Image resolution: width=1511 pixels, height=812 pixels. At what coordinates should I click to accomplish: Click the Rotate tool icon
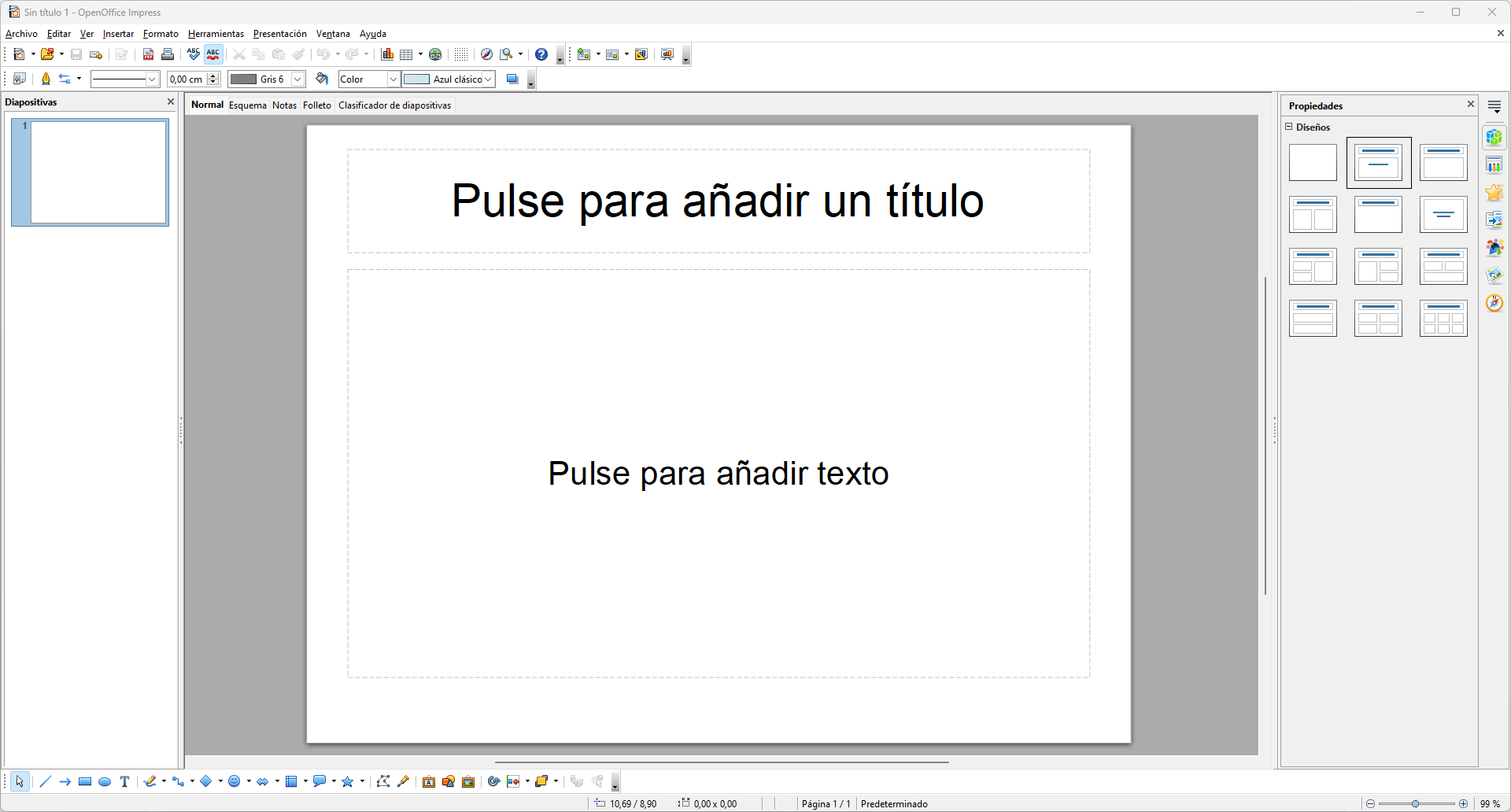coord(493,781)
